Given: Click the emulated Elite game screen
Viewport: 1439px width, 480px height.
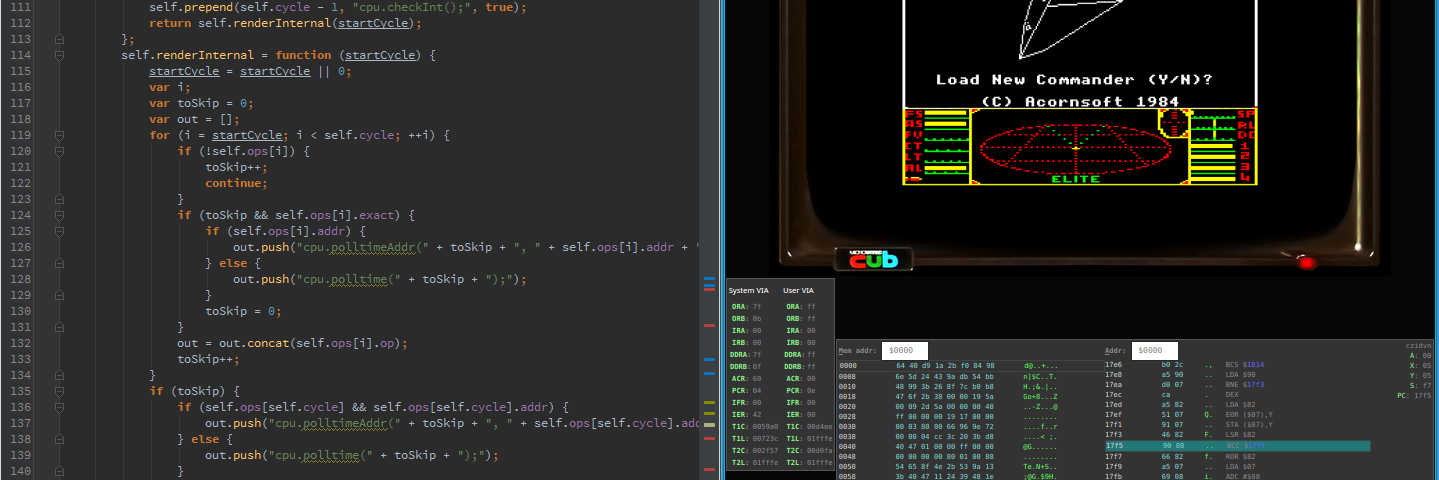Looking at the screenshot, I should pos(1079,91).
